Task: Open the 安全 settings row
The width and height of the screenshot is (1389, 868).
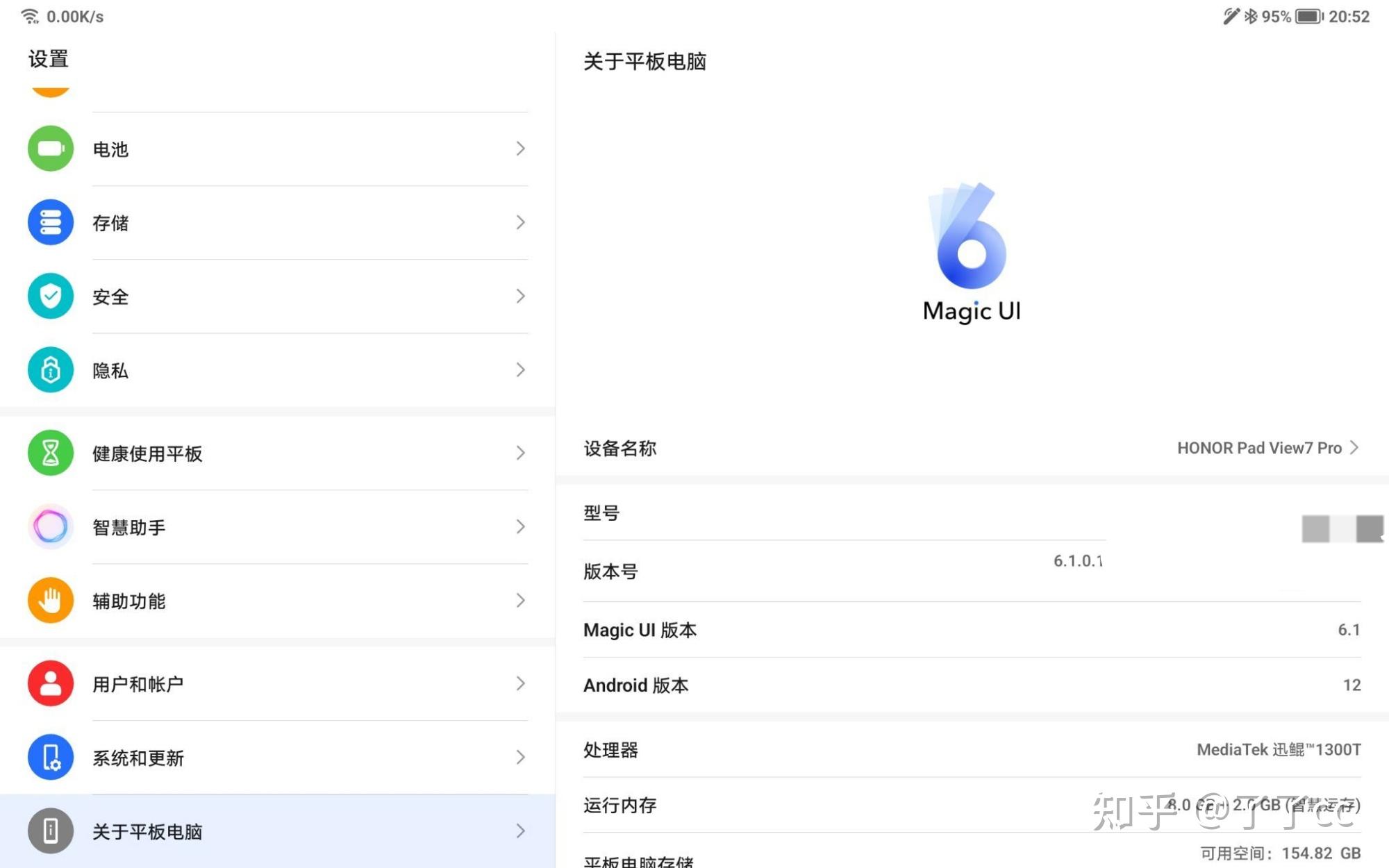Action: click(278, 297)
